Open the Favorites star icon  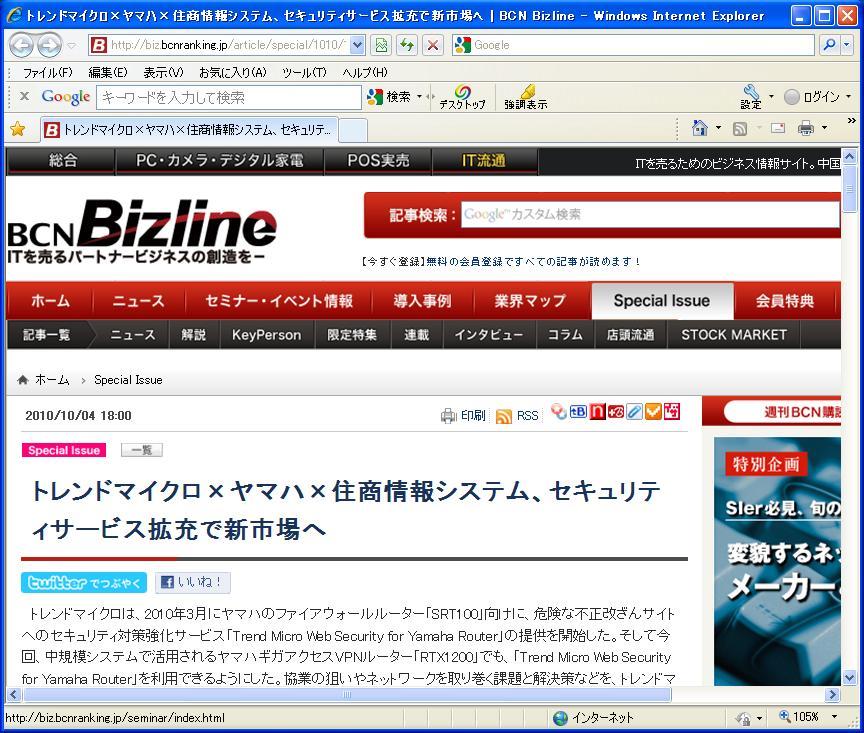[18, 129]
